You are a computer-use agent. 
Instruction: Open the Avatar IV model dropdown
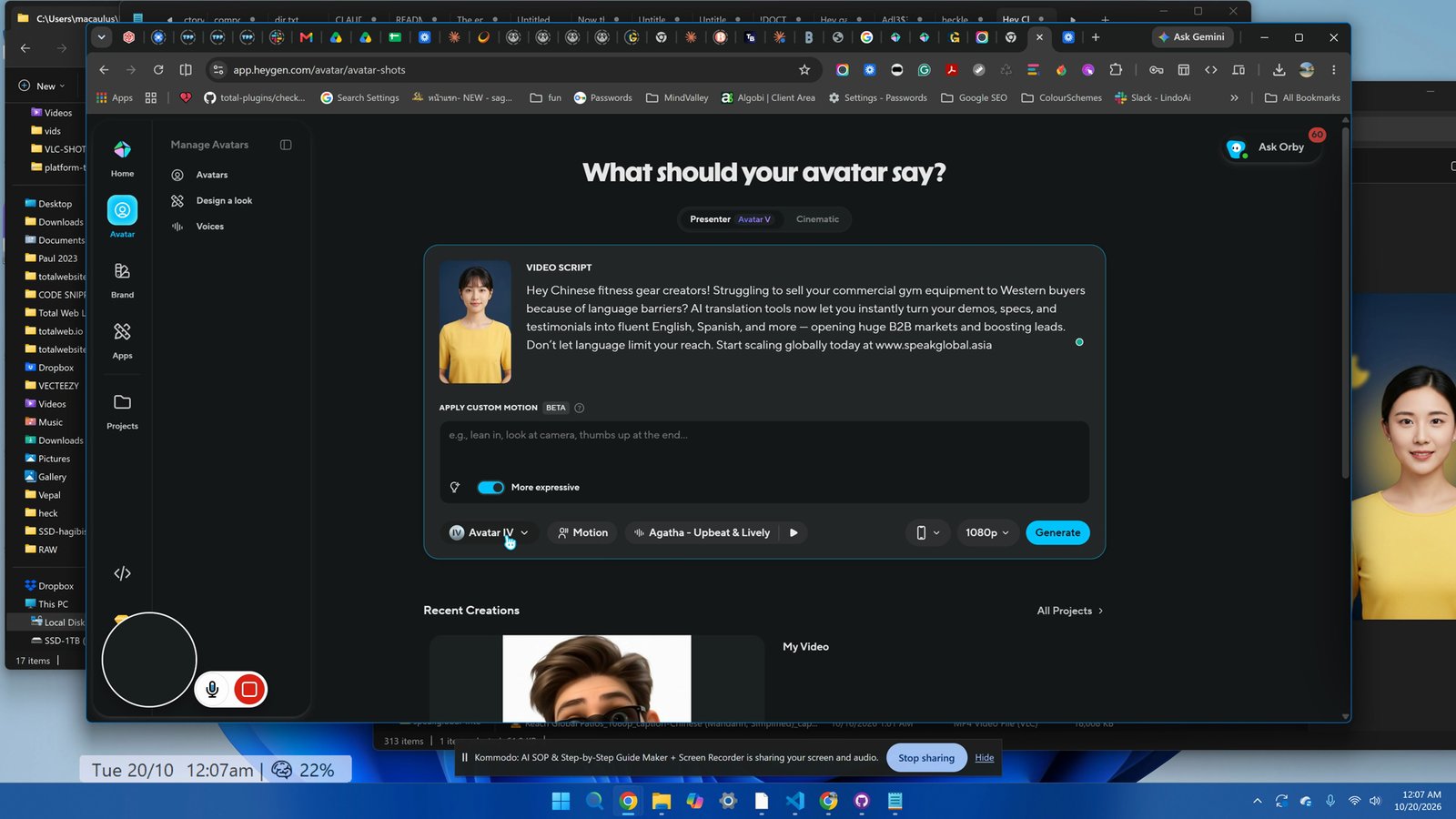coord(490,533)
